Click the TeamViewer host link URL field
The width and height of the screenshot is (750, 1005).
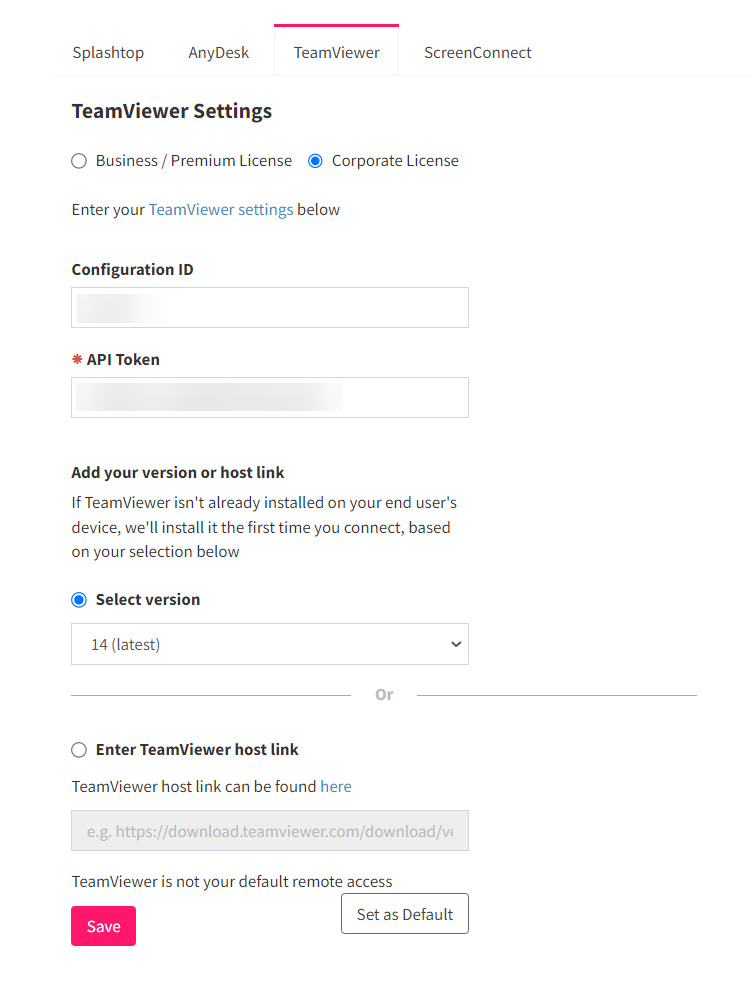click(269, 830)
